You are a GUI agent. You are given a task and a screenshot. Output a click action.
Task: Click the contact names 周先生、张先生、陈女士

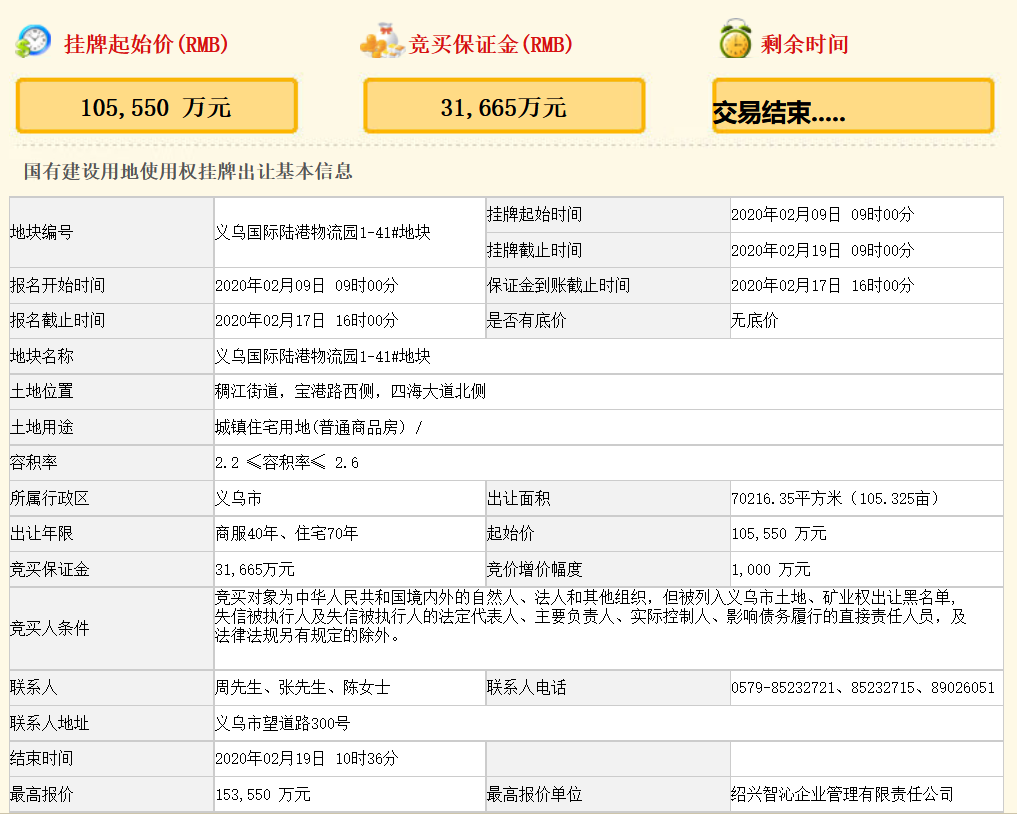[x=302, y=688]
